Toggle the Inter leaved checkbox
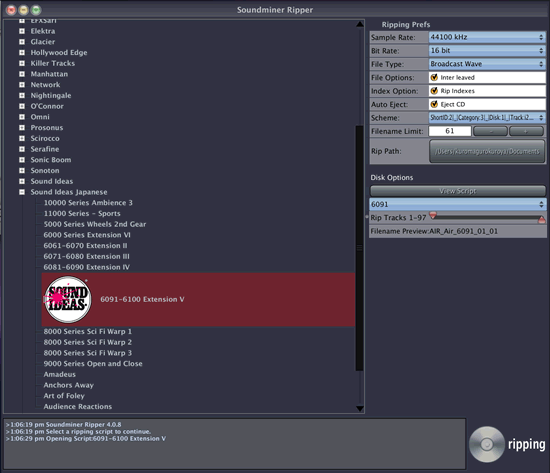 point(434,77)
